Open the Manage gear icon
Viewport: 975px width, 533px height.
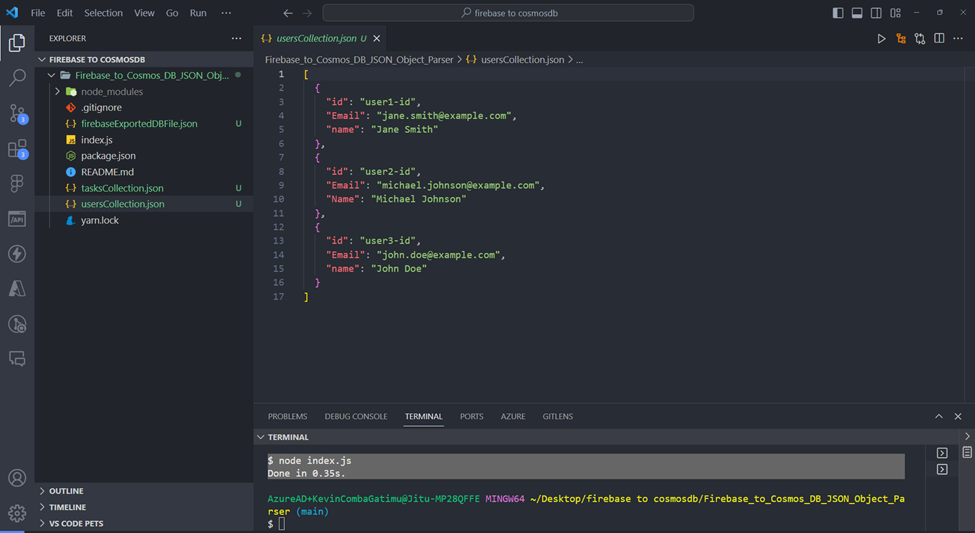point(17,513)
